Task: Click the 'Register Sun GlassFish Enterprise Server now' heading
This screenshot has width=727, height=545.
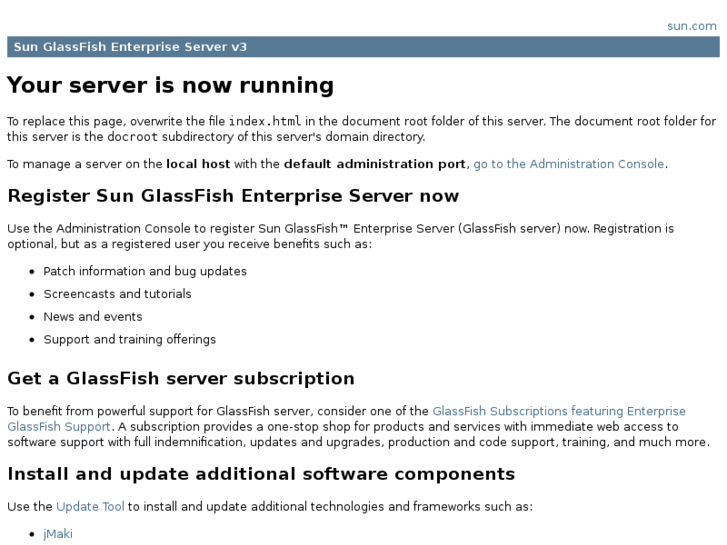Action: click(x=233, y=196)
